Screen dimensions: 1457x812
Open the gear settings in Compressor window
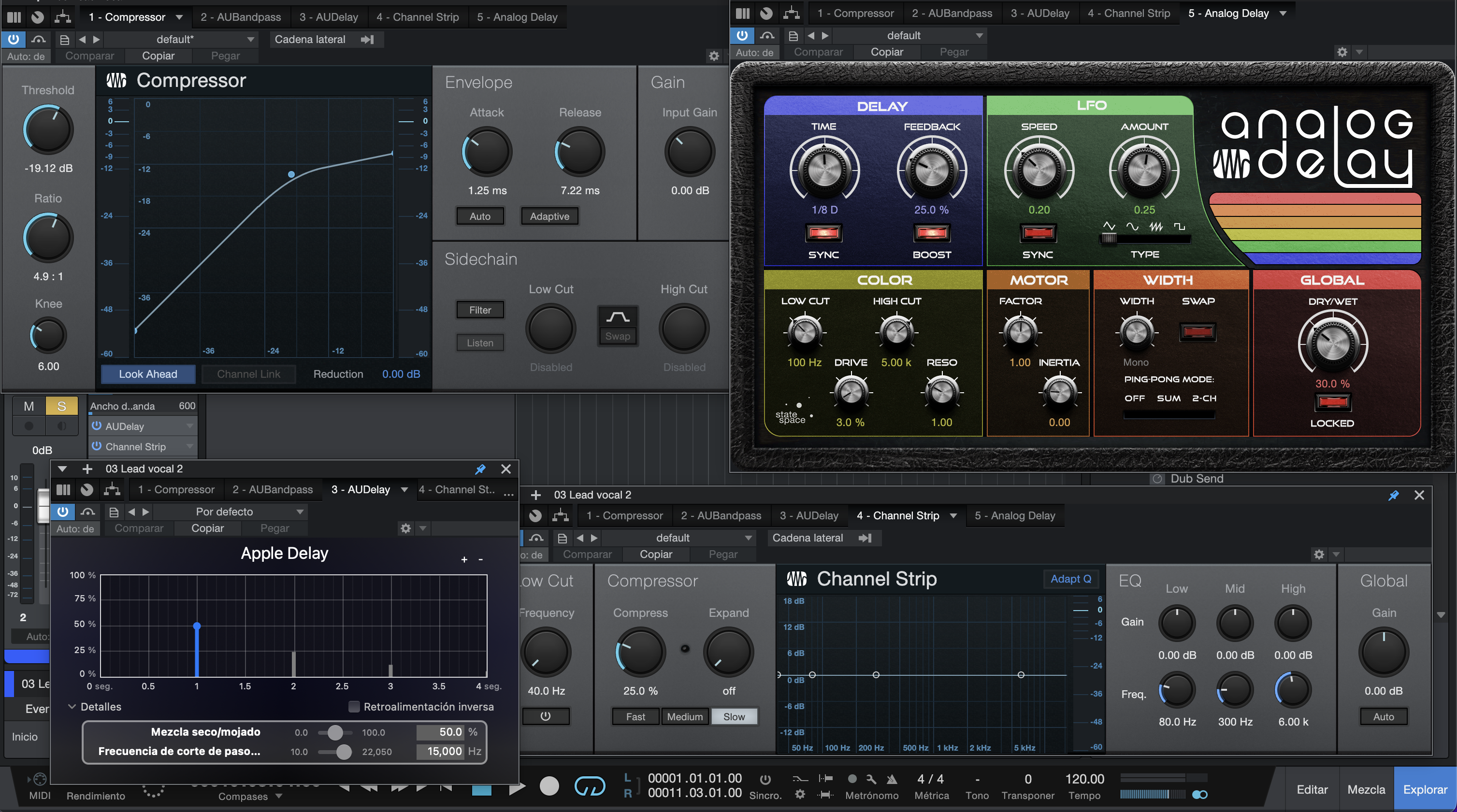[714, 56]
